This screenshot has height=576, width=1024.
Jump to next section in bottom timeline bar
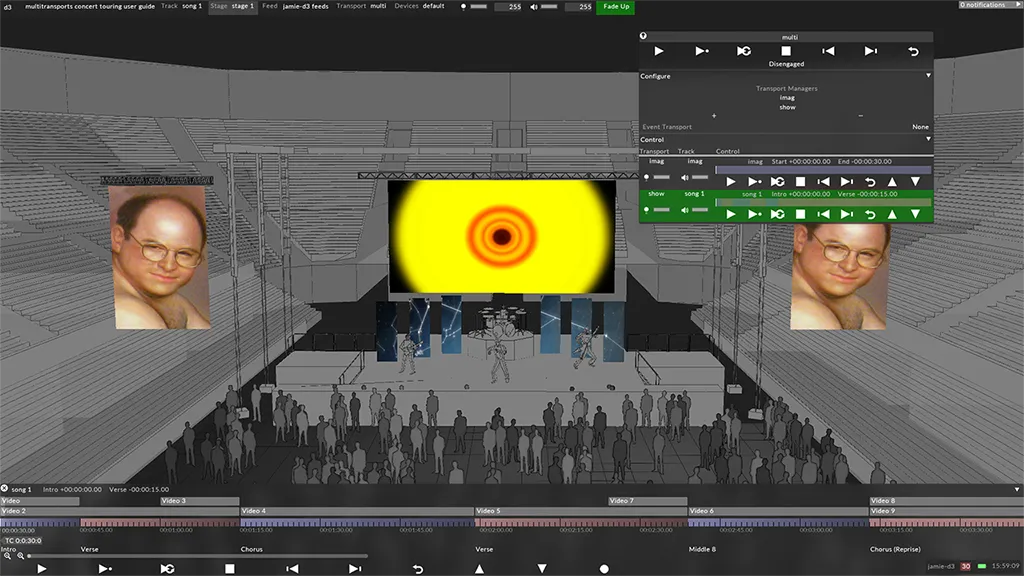click(x=355, y=568)
